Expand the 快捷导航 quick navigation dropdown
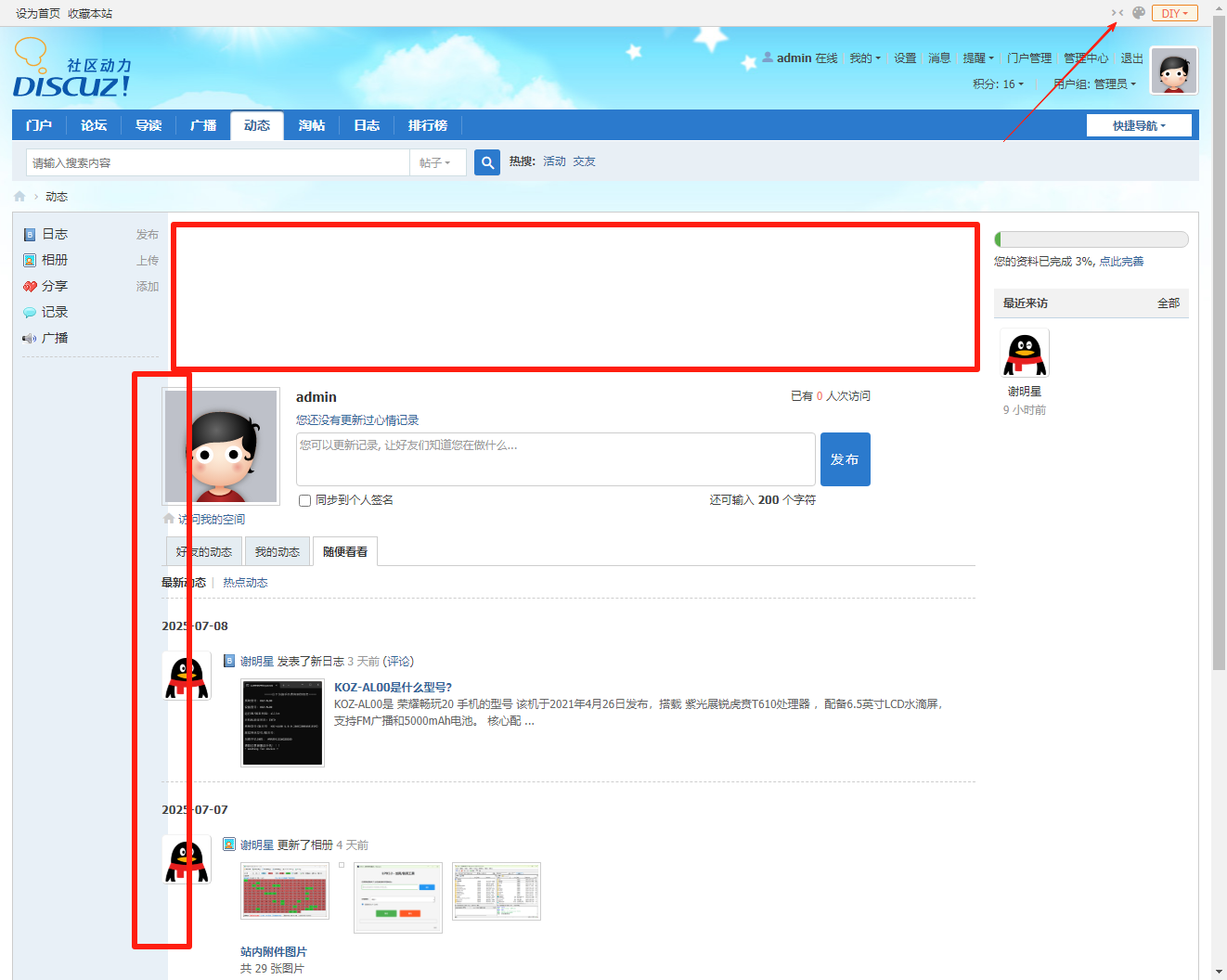The height and width of the screenshot is (980, 1227). click(1139, 125)
